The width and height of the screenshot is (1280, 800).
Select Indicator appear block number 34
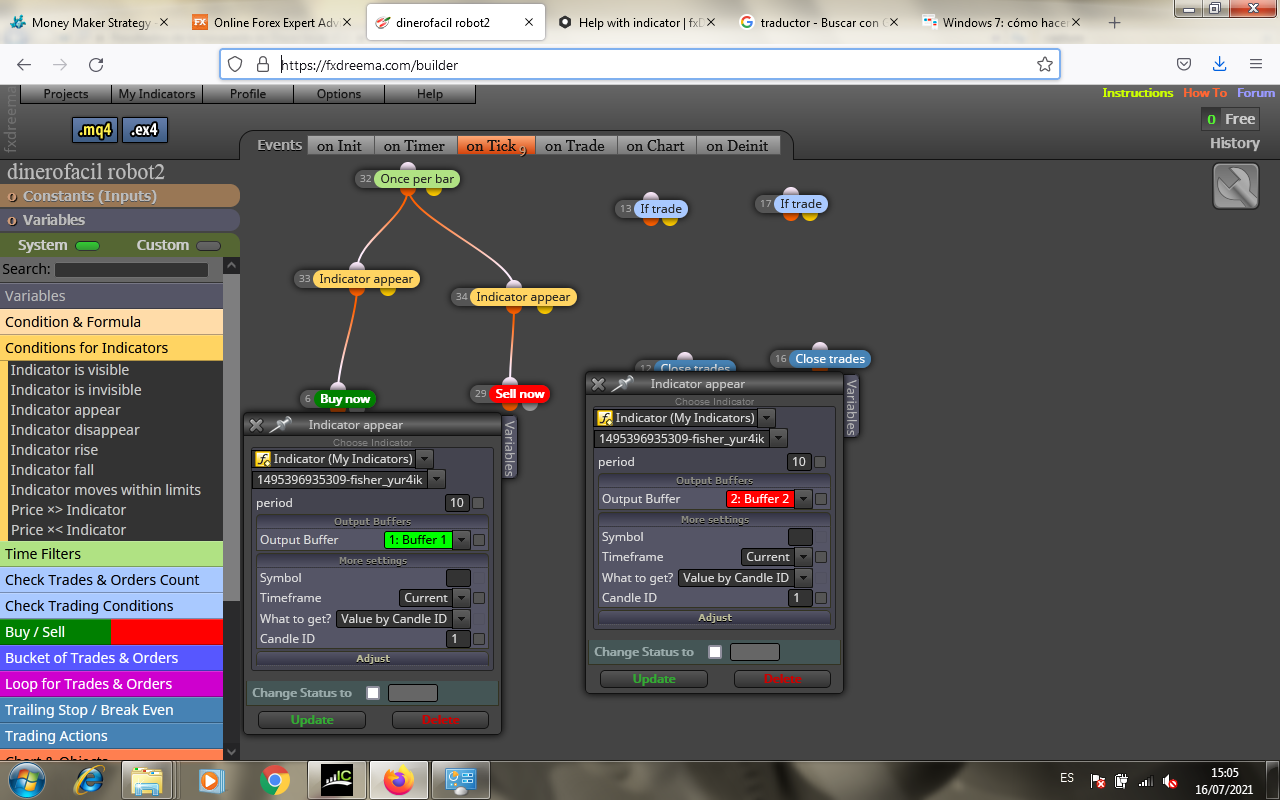[522, 297]
